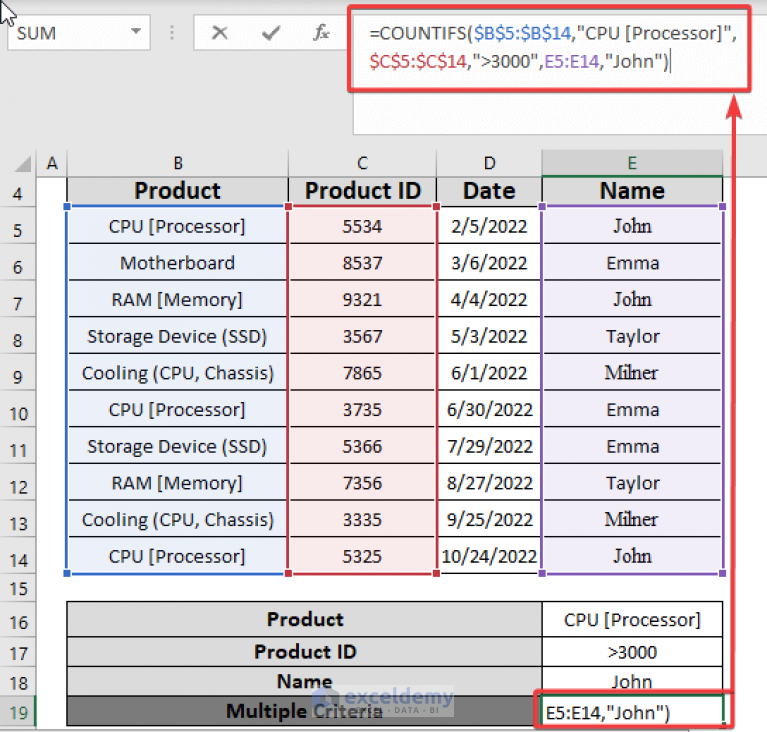Select the Motherboard cell

point(178,263)
